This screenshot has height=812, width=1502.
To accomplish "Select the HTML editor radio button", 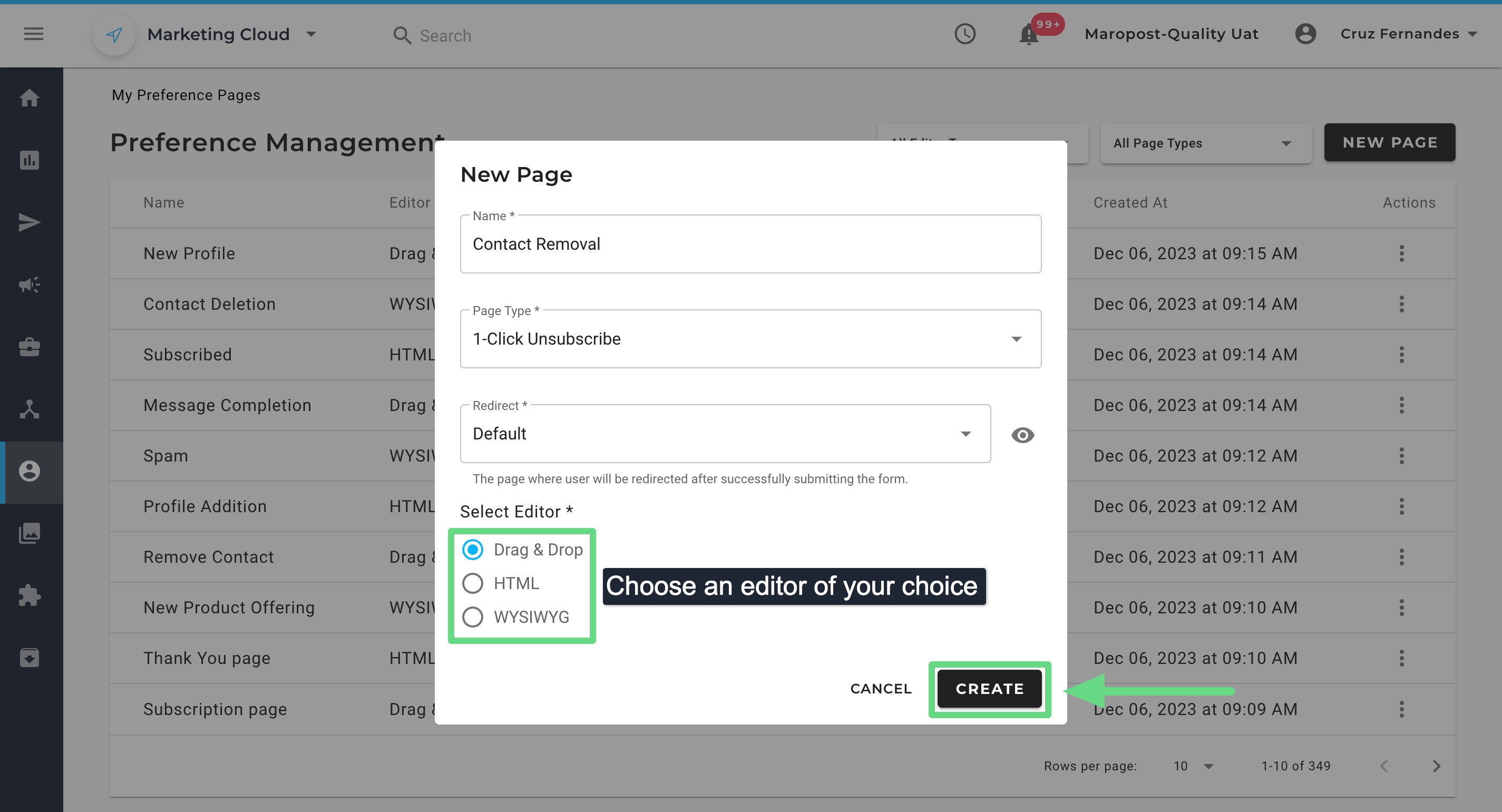I will (472, 583).
